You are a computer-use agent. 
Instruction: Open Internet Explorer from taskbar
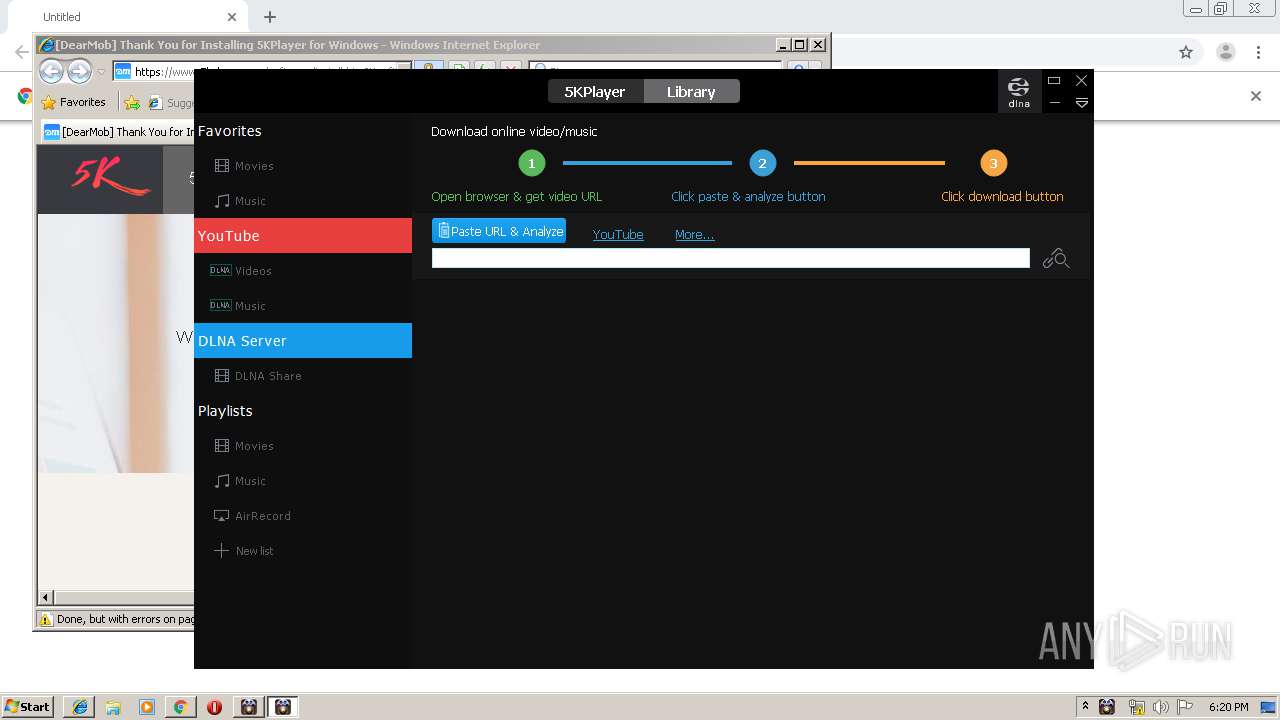(80, 707)
